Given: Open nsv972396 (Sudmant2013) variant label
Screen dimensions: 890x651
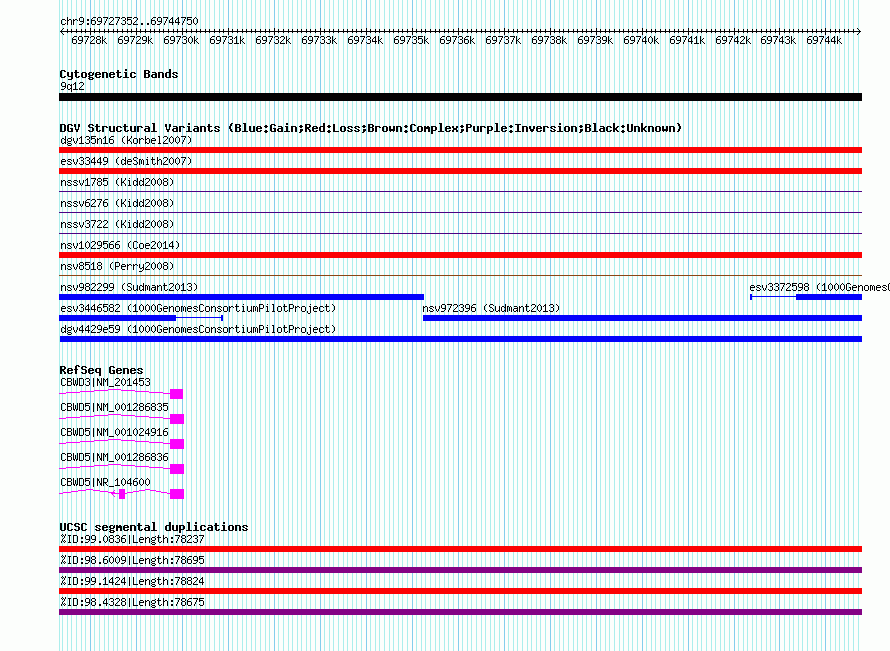Looking at the screenshot, I should pyautogui.click(x=491, y=308).
